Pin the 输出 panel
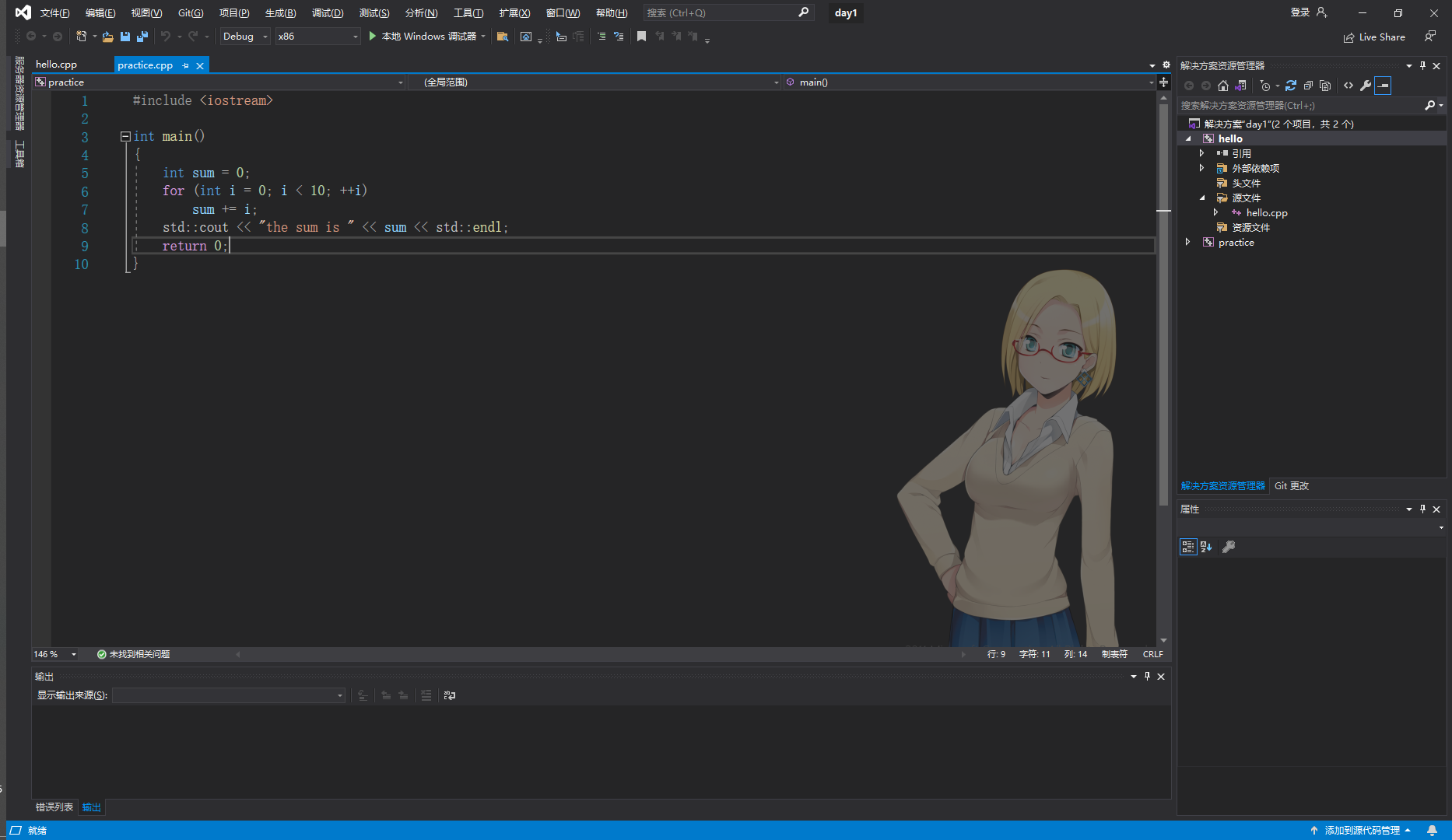The height and width of the screenshot is (840, 1452). 1147,677
